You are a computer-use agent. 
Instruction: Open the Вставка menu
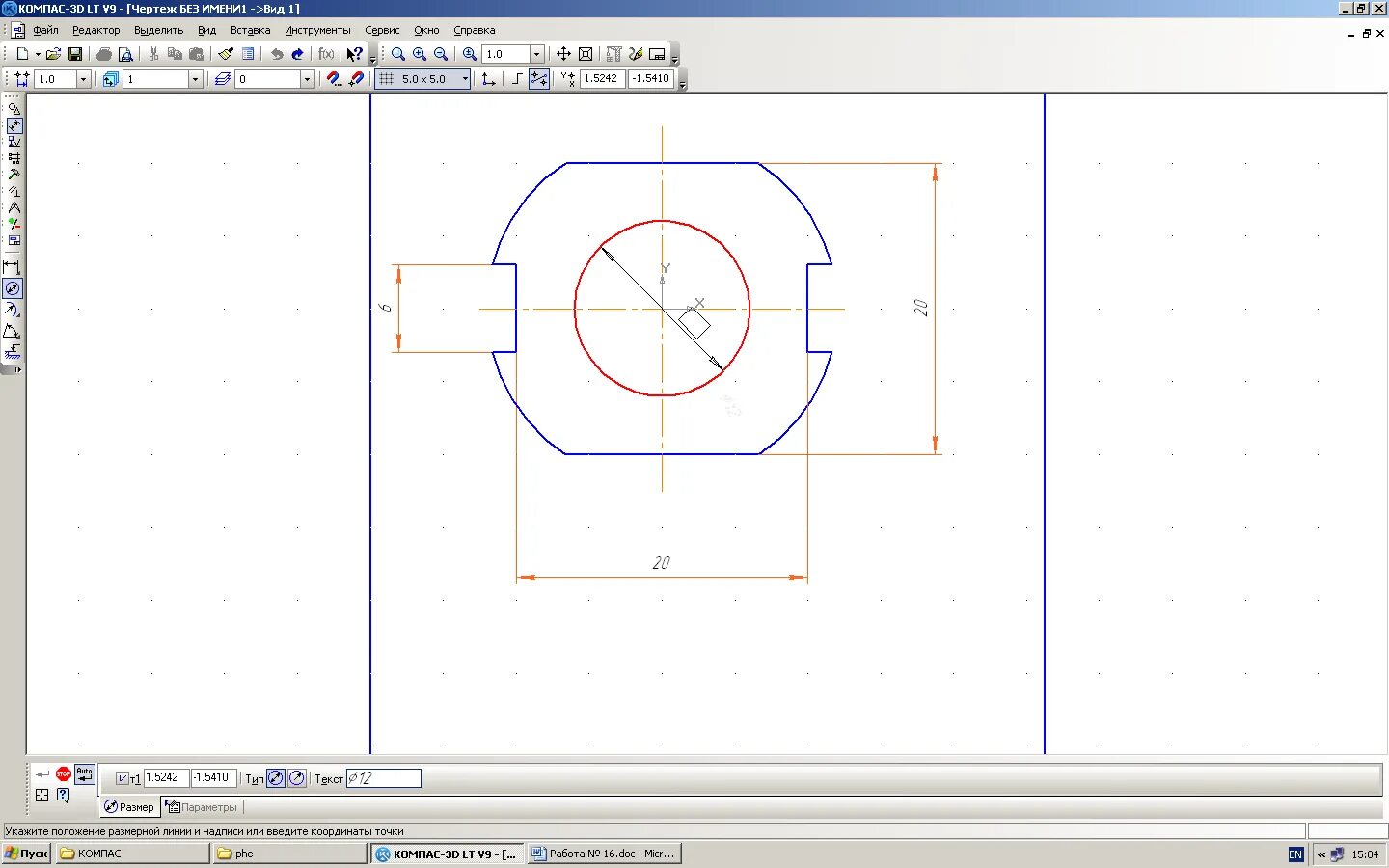(250, 30)
